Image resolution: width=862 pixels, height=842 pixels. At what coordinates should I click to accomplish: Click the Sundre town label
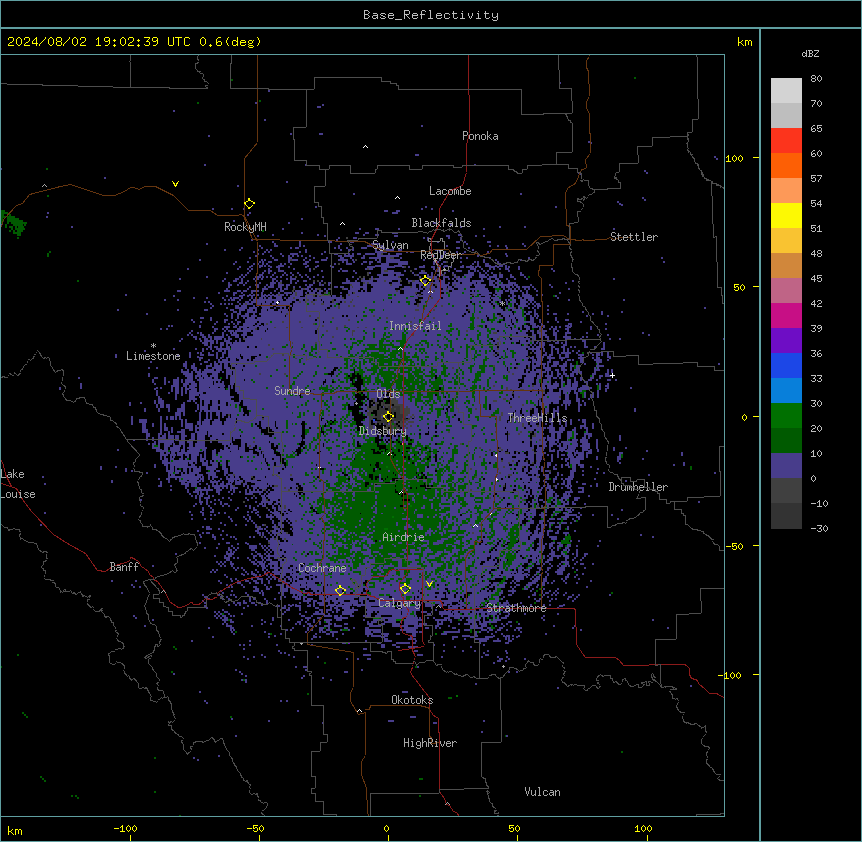tap(292, 391)
